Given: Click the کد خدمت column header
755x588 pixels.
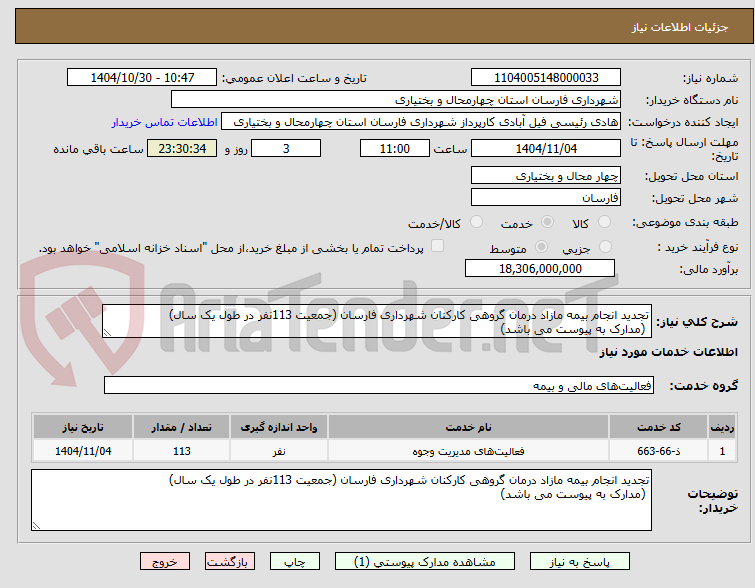Looking at the screenshot, I should click(658, 427).
